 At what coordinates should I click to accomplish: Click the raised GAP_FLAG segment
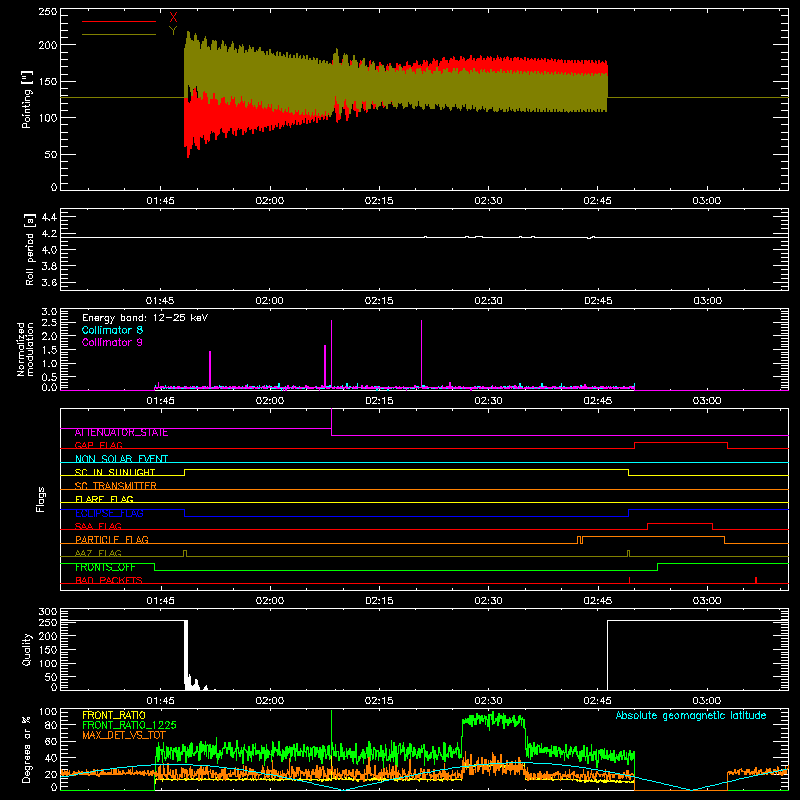(681, 442)
